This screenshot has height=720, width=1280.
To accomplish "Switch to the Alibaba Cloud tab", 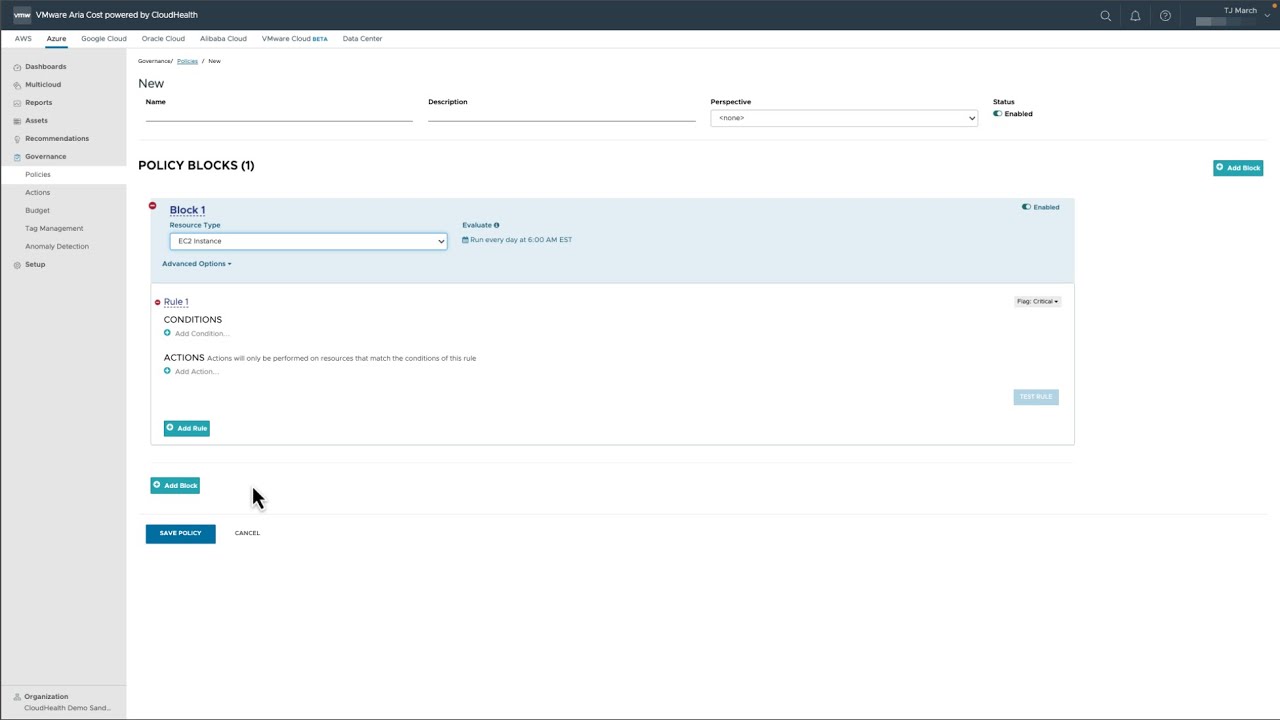I will (223, 39).
